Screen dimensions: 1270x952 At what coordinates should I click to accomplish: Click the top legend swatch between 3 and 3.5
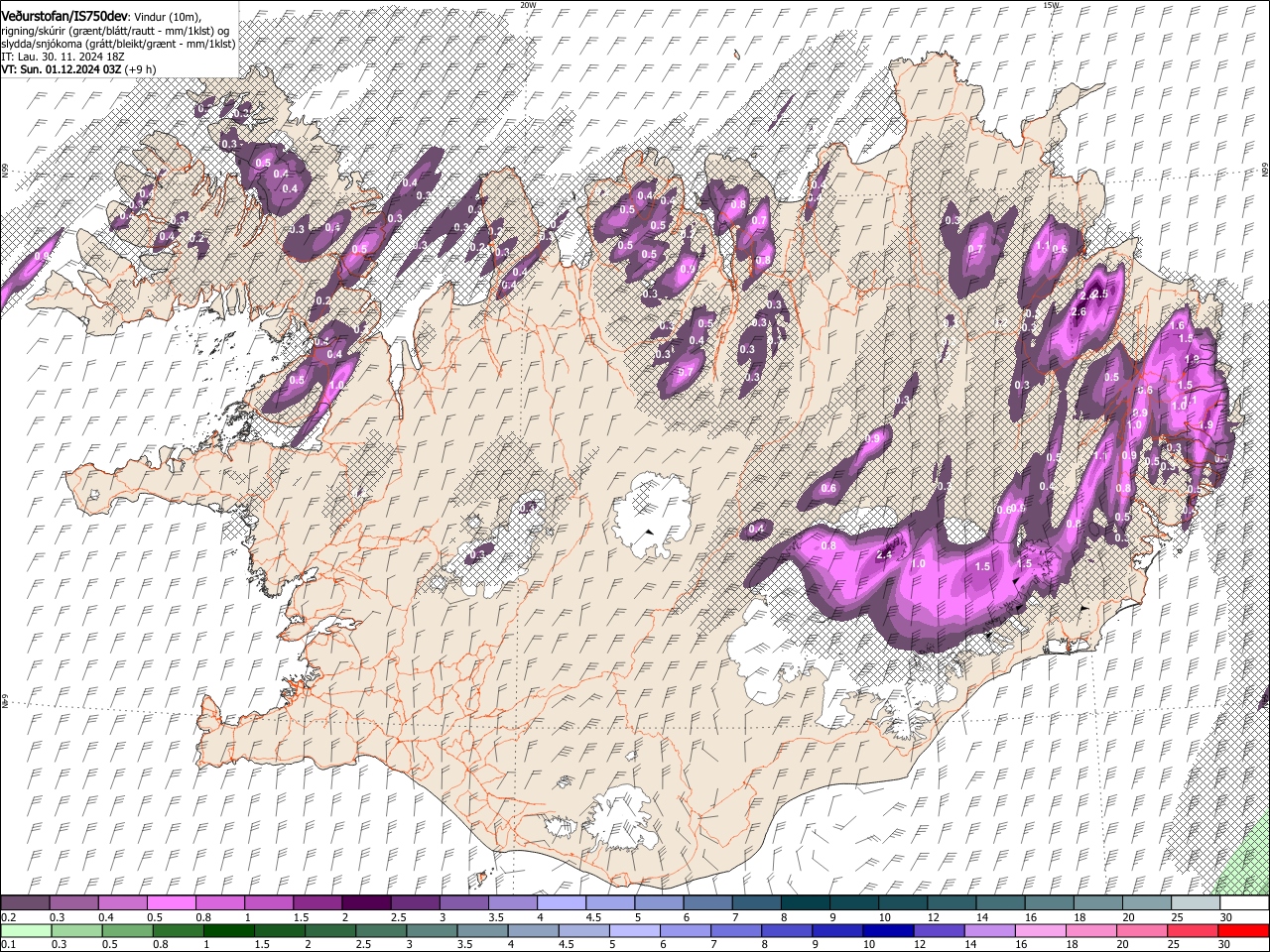click(x=464, y=902)
